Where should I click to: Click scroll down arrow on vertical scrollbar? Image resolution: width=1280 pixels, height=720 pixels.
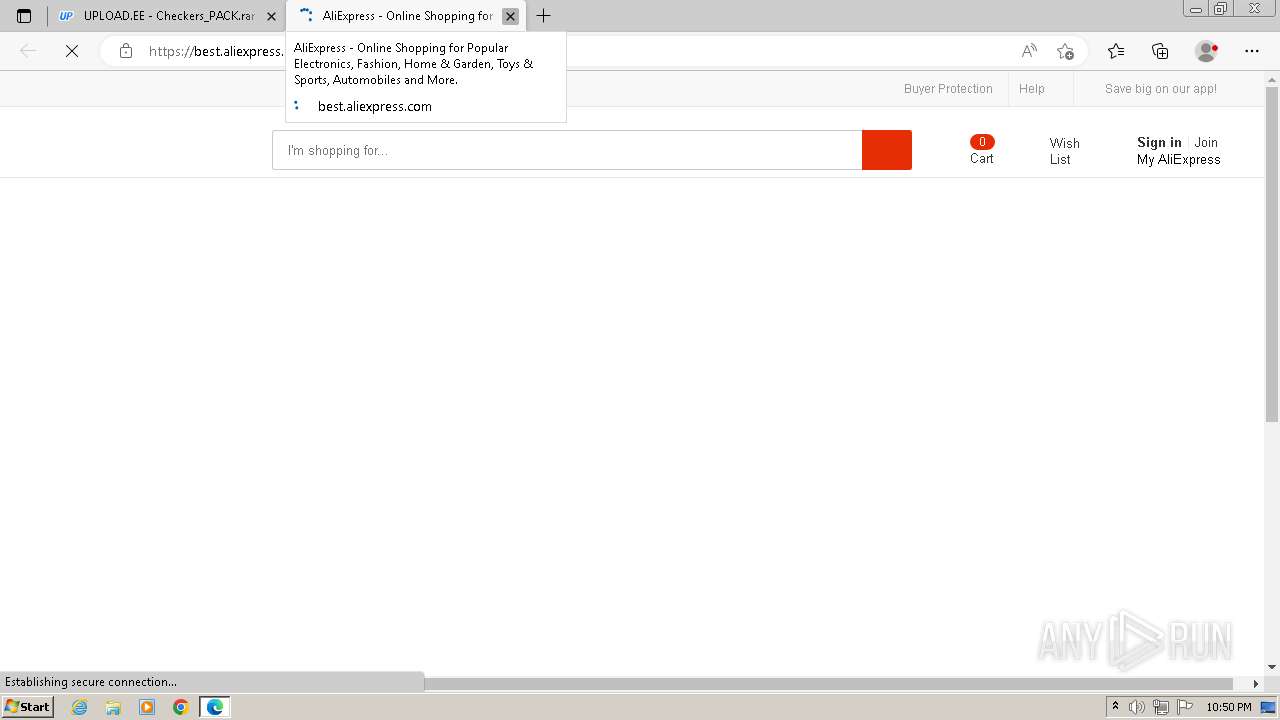(1272, 667)
